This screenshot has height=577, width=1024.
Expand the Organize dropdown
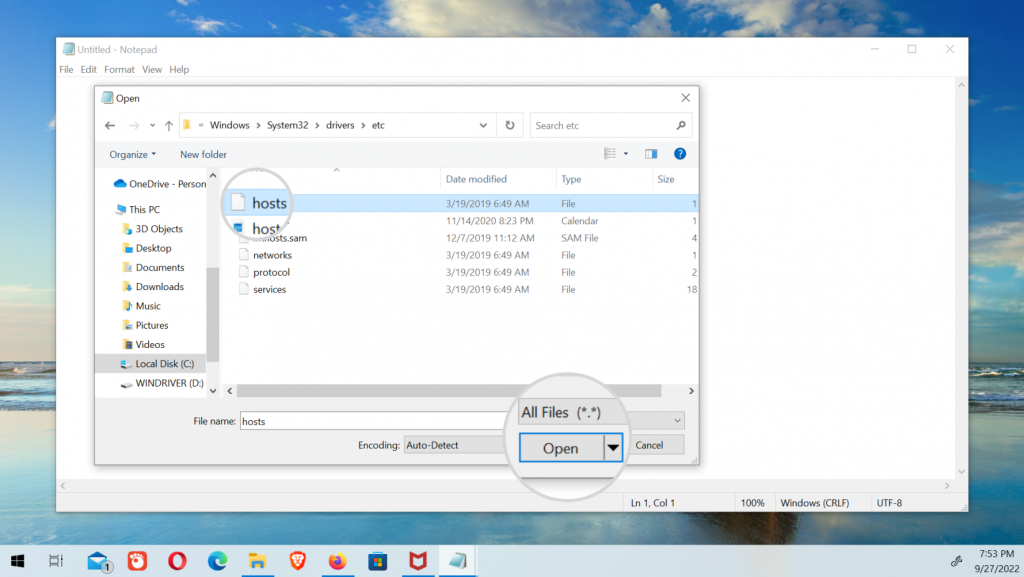click(133, 155)
